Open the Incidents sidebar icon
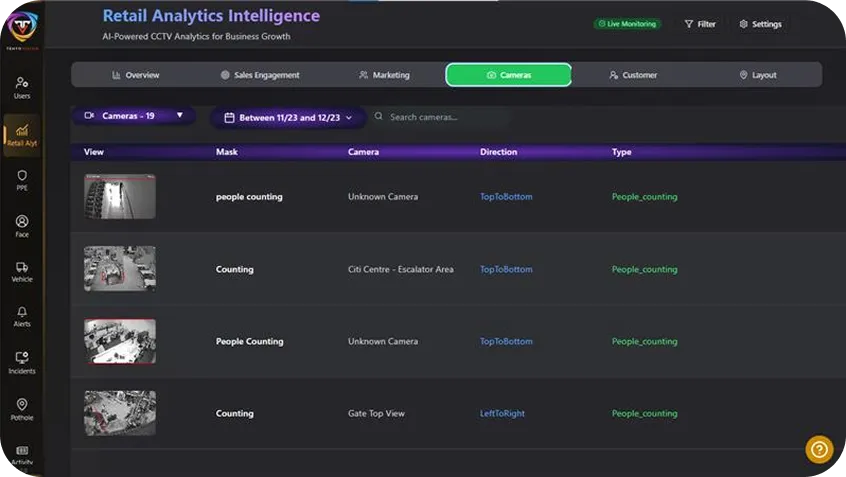 click(x=22, y=360)
